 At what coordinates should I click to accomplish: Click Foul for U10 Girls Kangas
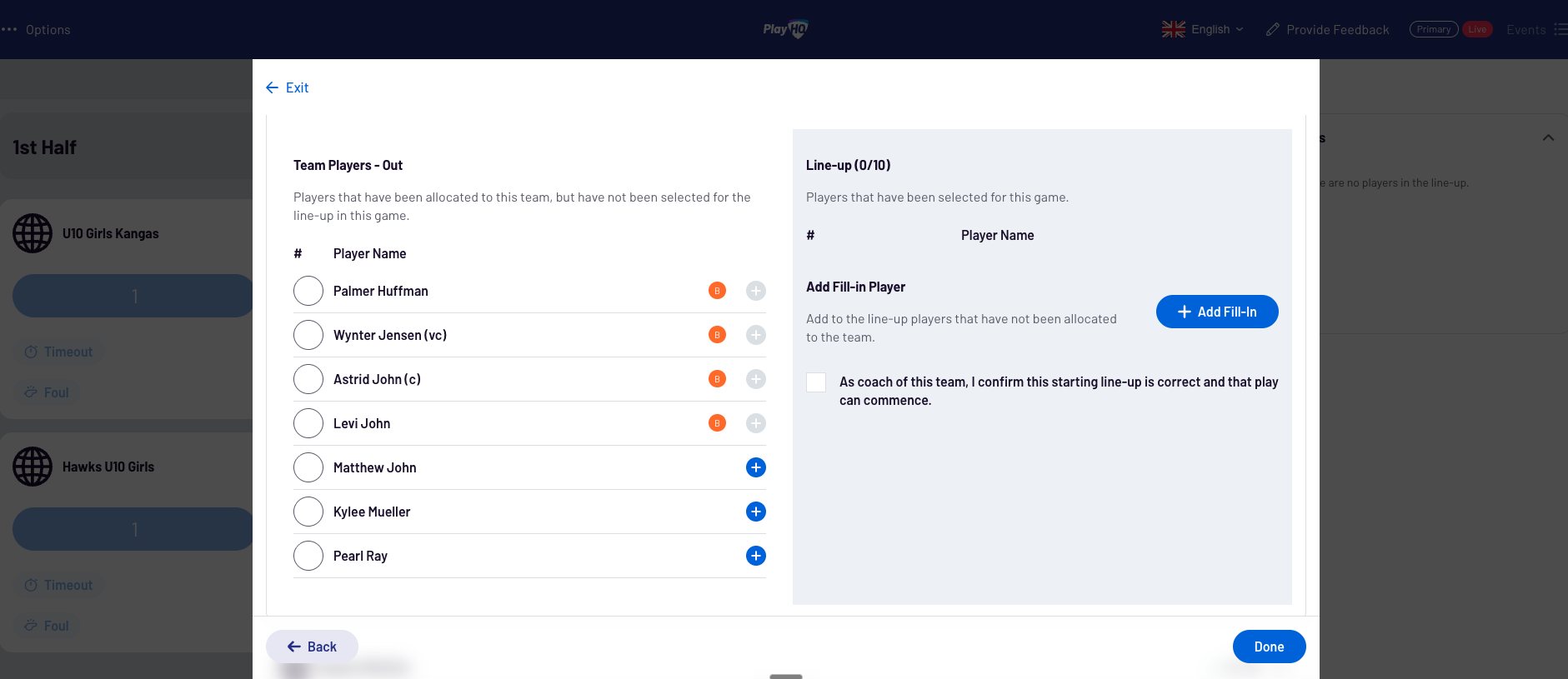pos(47,392)
